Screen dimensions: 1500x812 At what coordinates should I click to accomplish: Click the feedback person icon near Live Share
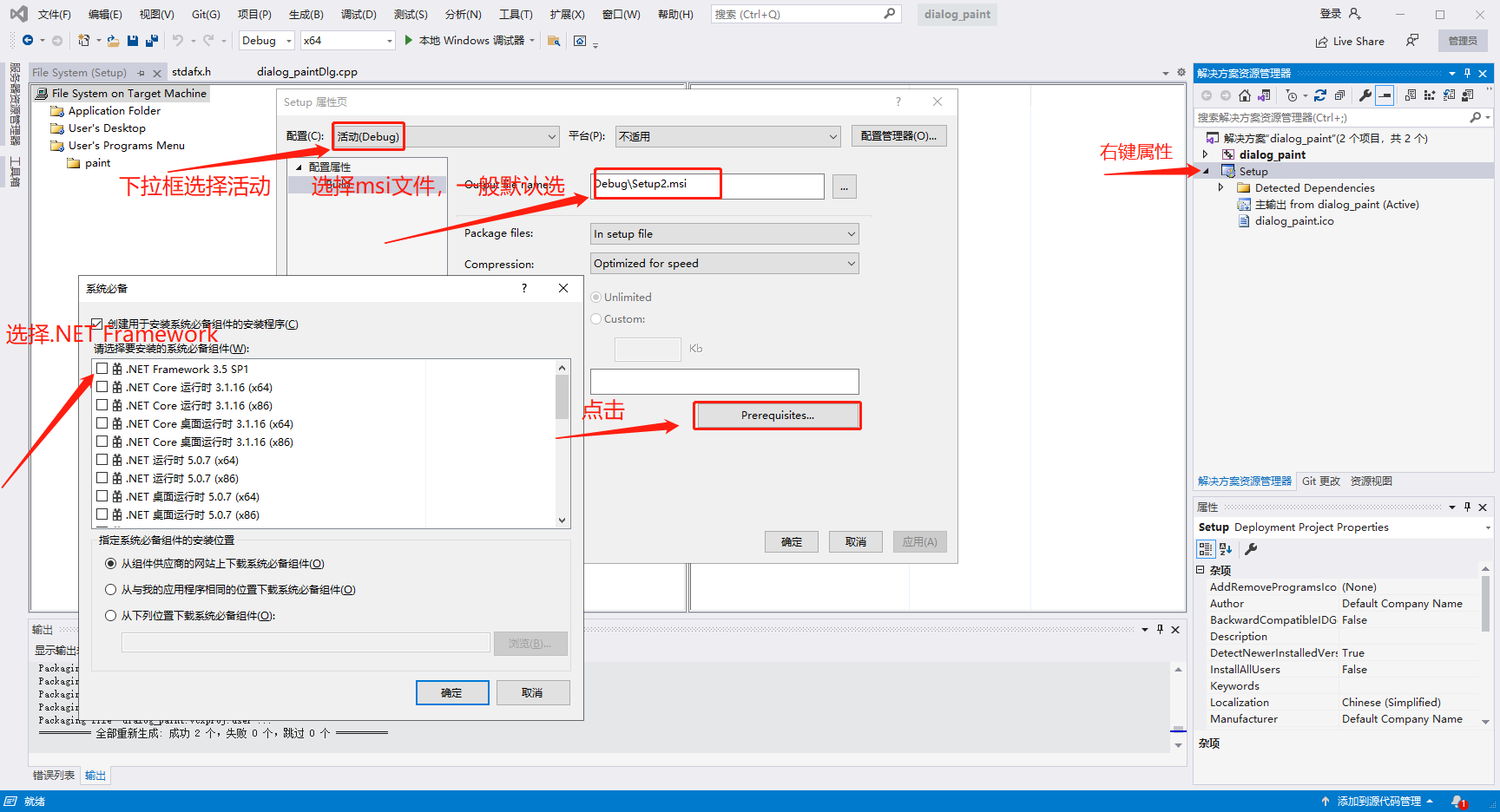1412,41
